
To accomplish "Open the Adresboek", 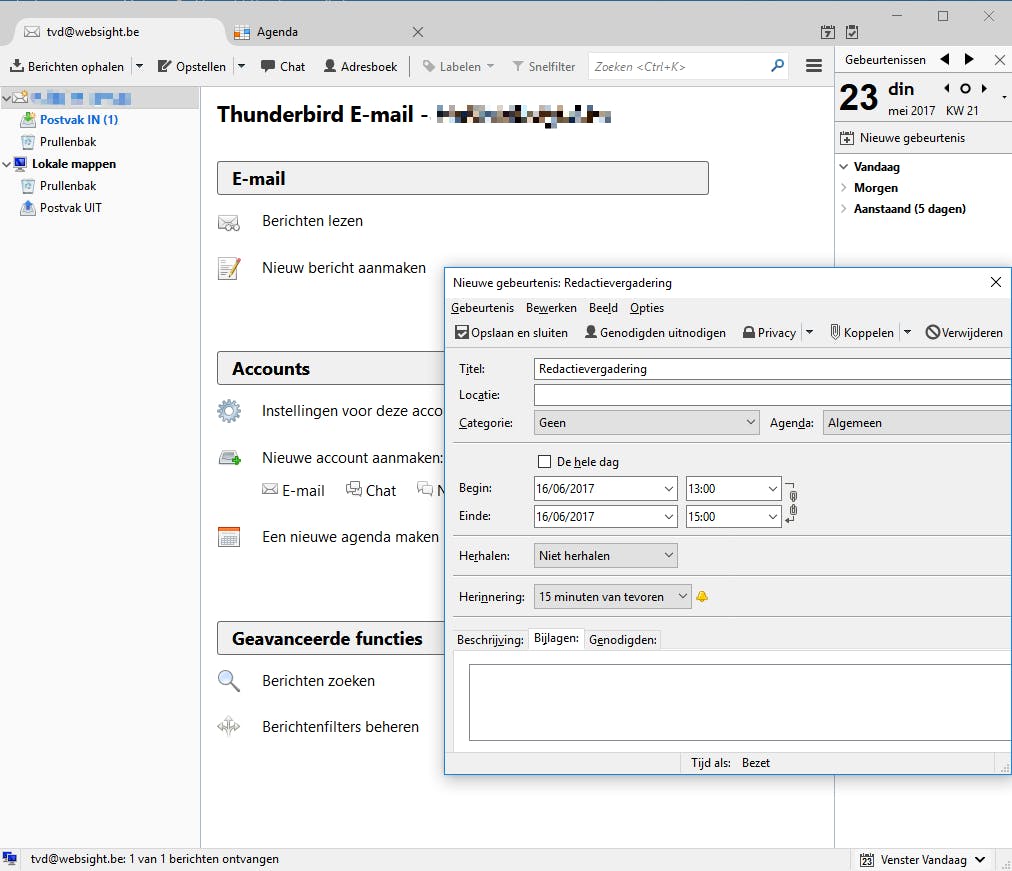I will coord(360,66).
